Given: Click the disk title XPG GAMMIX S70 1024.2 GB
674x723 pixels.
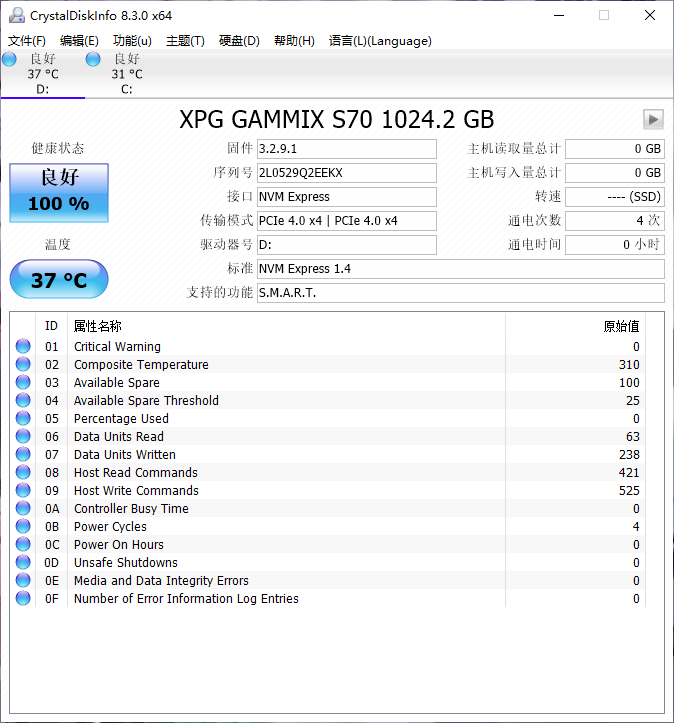Looking at the screenshot, I should coord(337,119).
